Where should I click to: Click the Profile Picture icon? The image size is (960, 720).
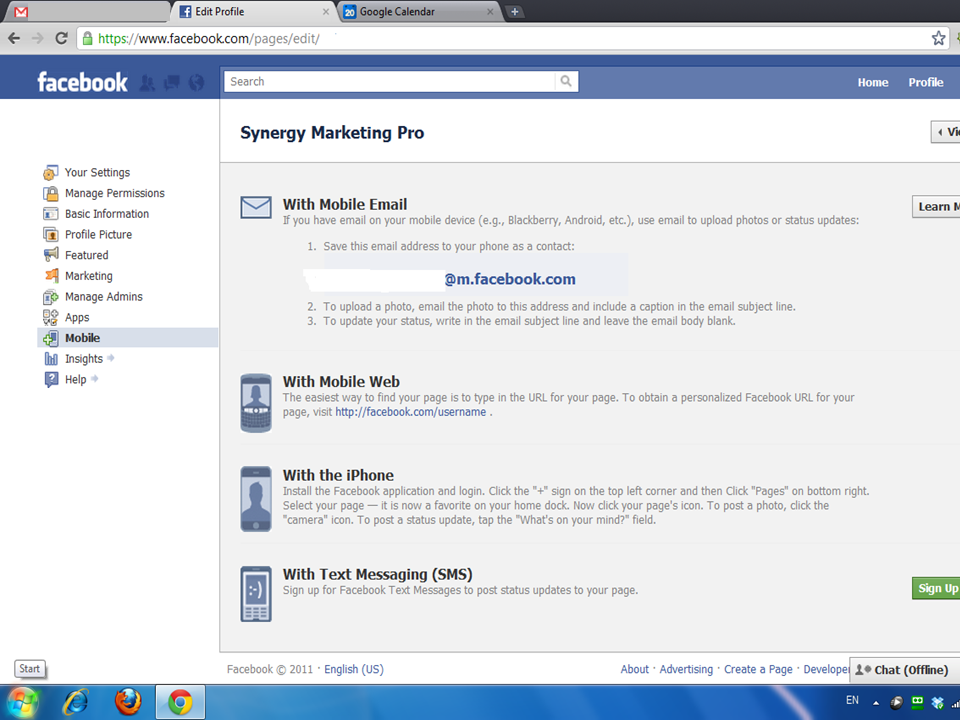point(51,234)
